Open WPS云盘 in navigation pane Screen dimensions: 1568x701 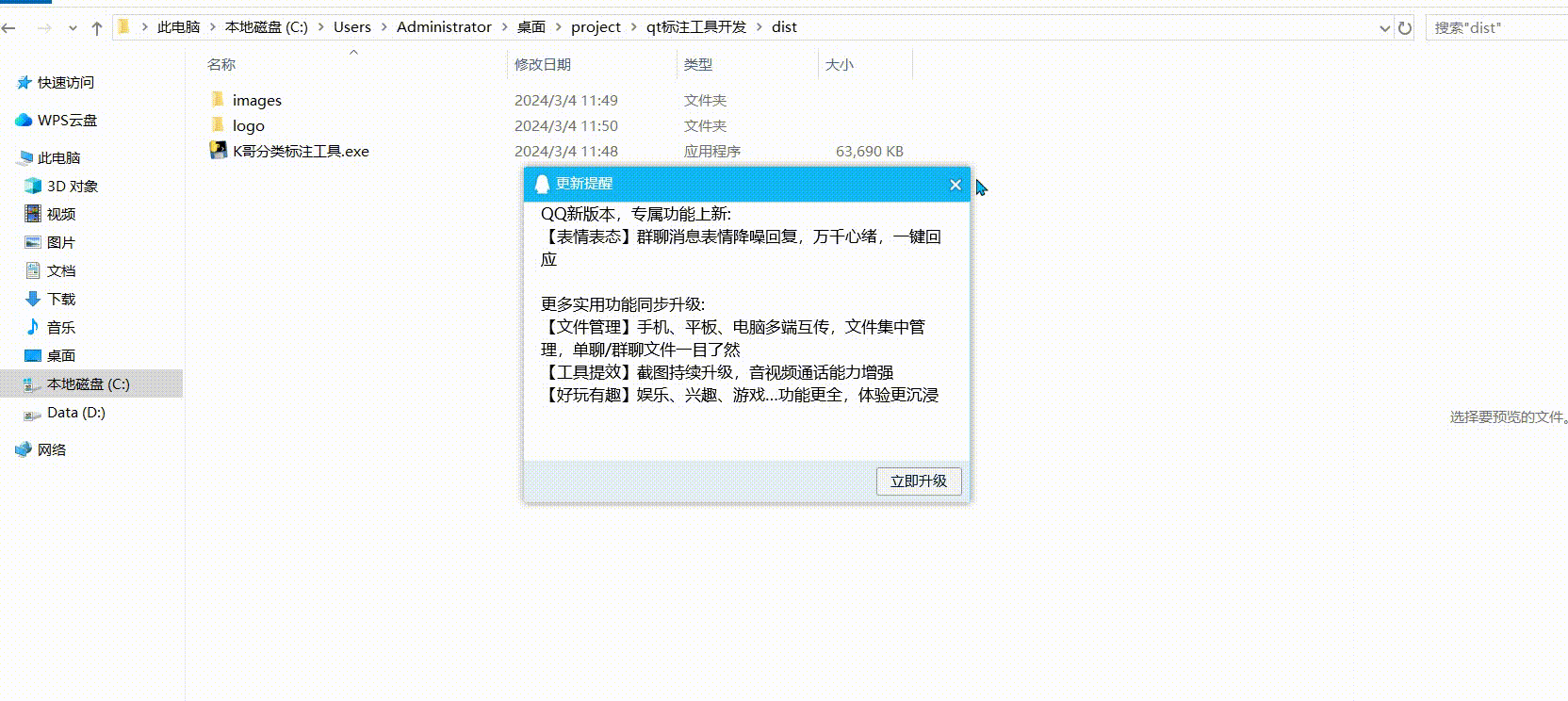(67, 121)
